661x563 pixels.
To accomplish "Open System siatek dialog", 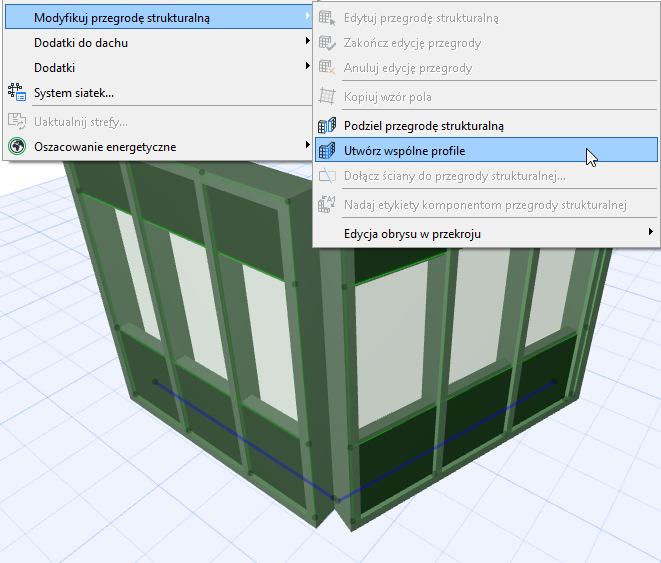I will (74, 93).
